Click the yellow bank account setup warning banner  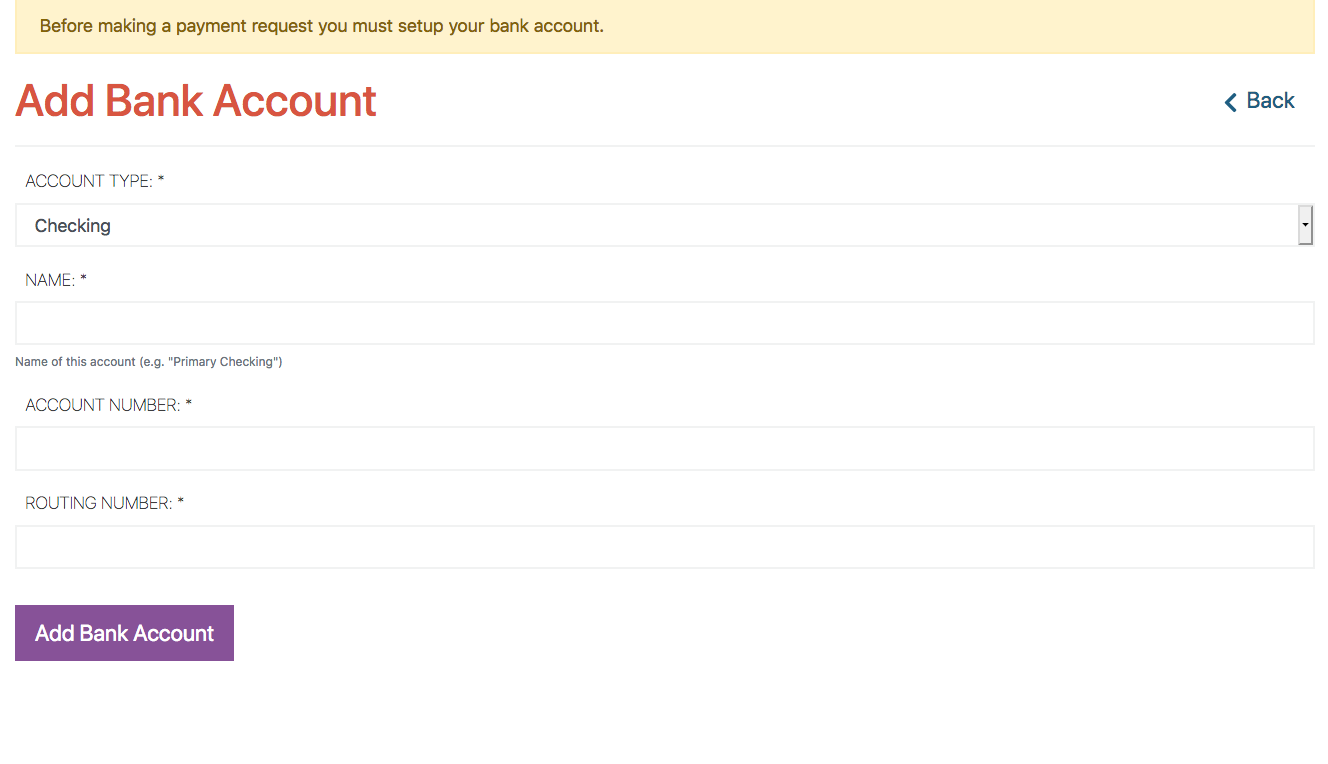[664, 26]
